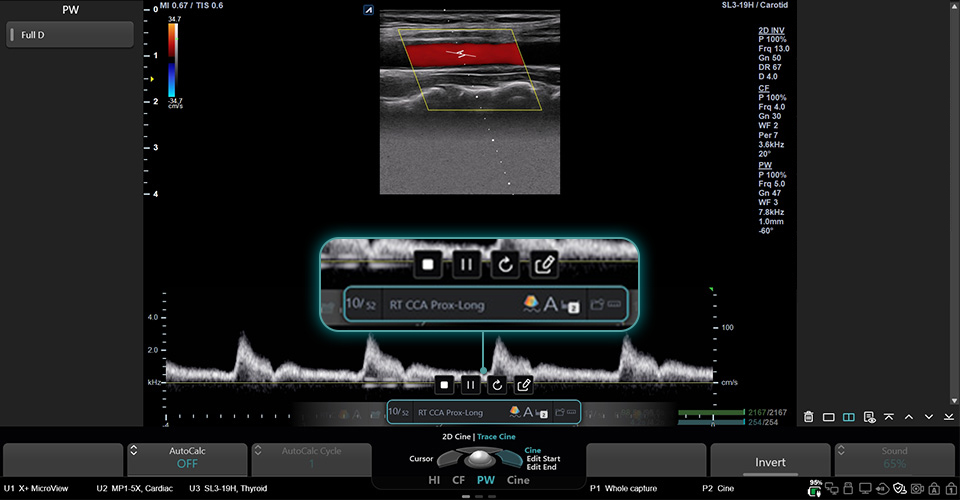Image resolution: width=960 pixels, height=500 pixels.
Task: Jump to last thumbnail with bottom arrow
Action: 948,417
